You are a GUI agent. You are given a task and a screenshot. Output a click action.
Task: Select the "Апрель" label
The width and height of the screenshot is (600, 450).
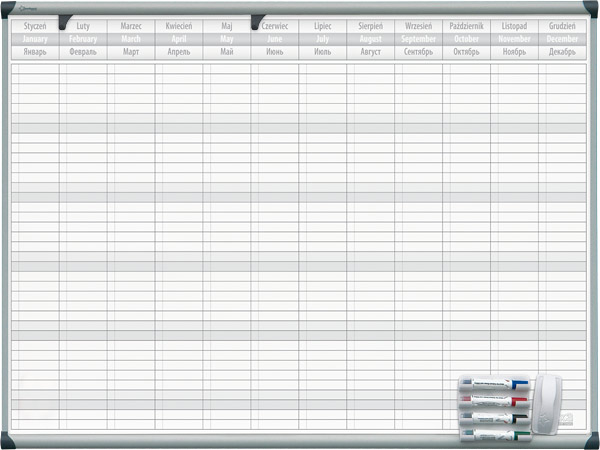179,52
